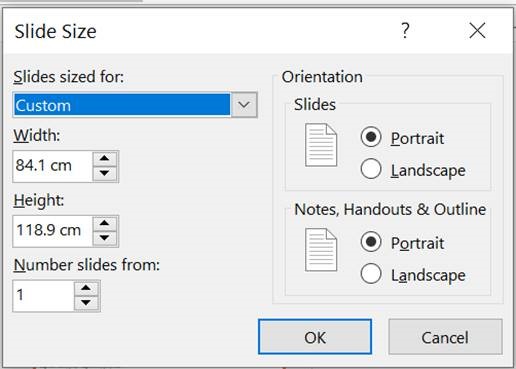Click the Slides orientation page icon
The image size is (516, 369).
321,145
